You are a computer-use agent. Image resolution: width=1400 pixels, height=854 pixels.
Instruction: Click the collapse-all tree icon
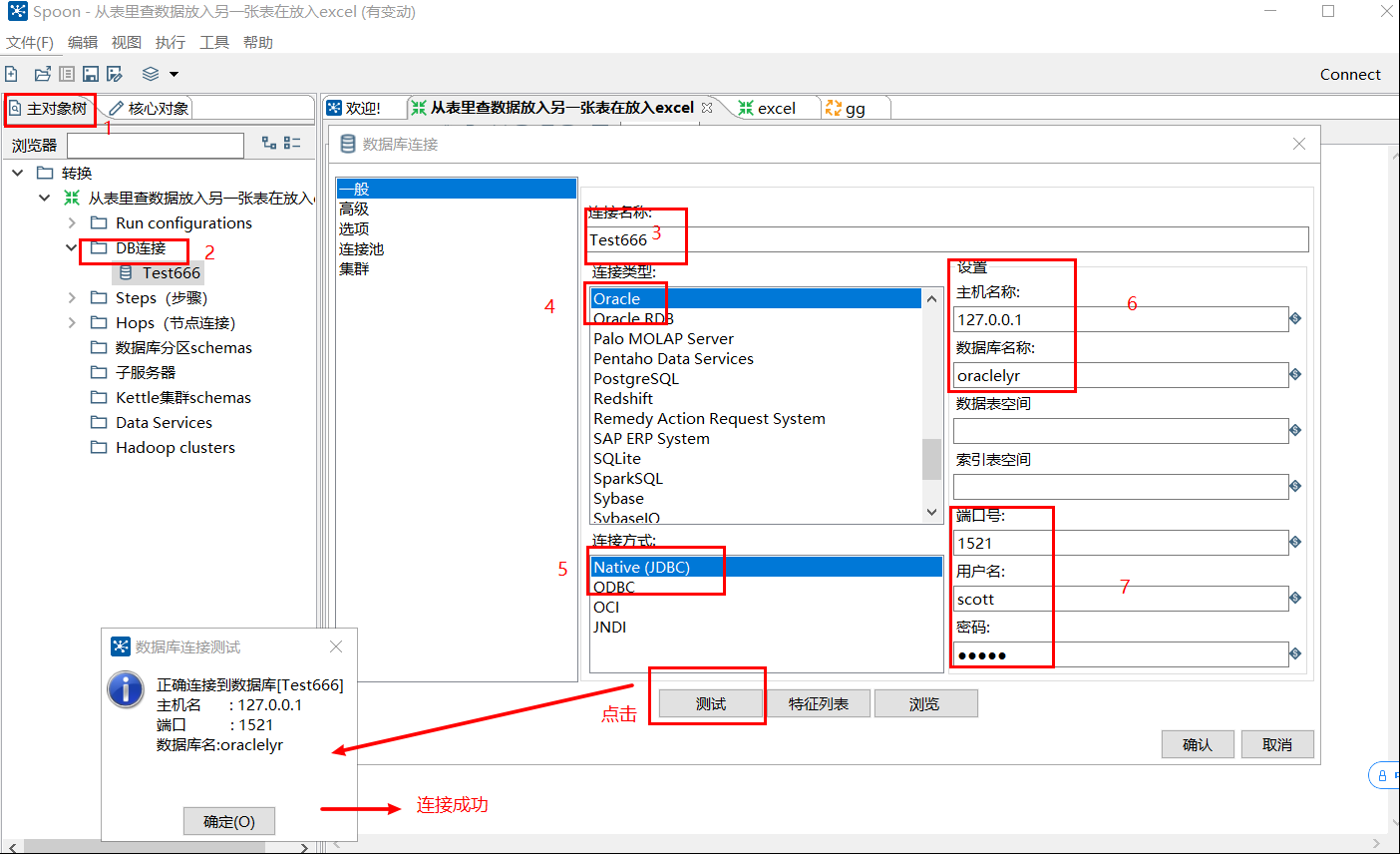292,144
